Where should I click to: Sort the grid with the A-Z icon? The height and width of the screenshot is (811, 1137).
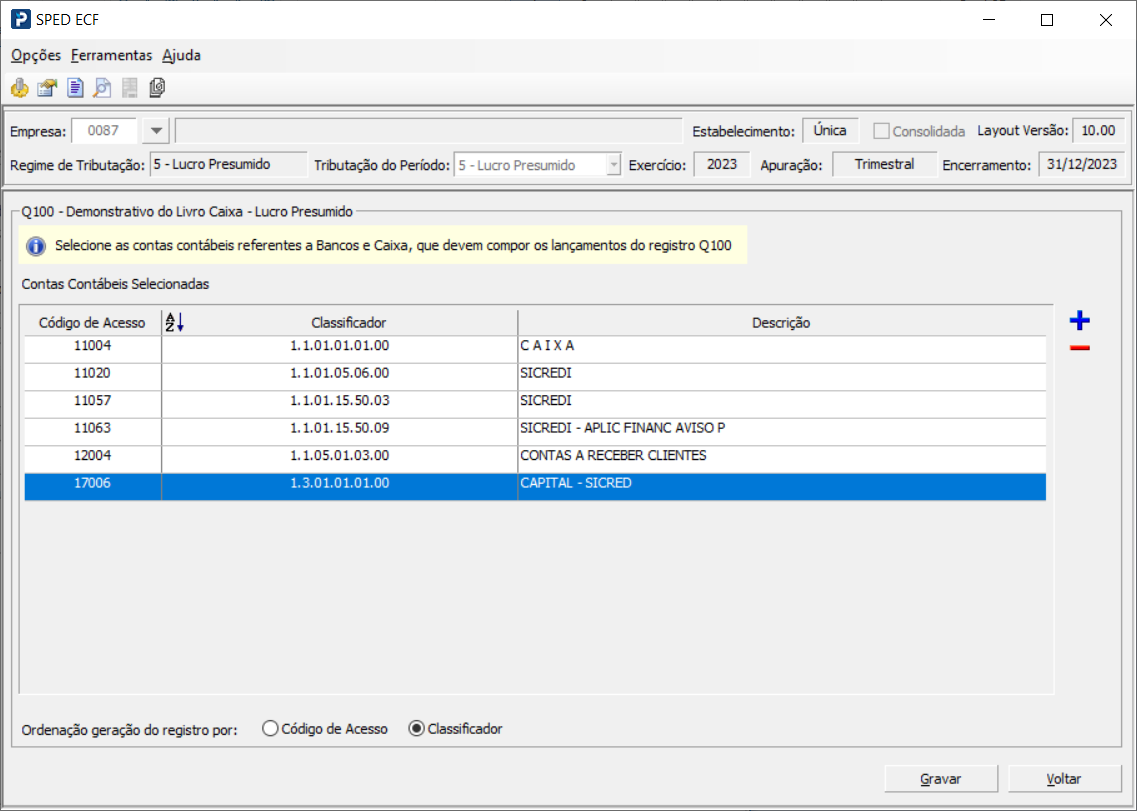175,322
